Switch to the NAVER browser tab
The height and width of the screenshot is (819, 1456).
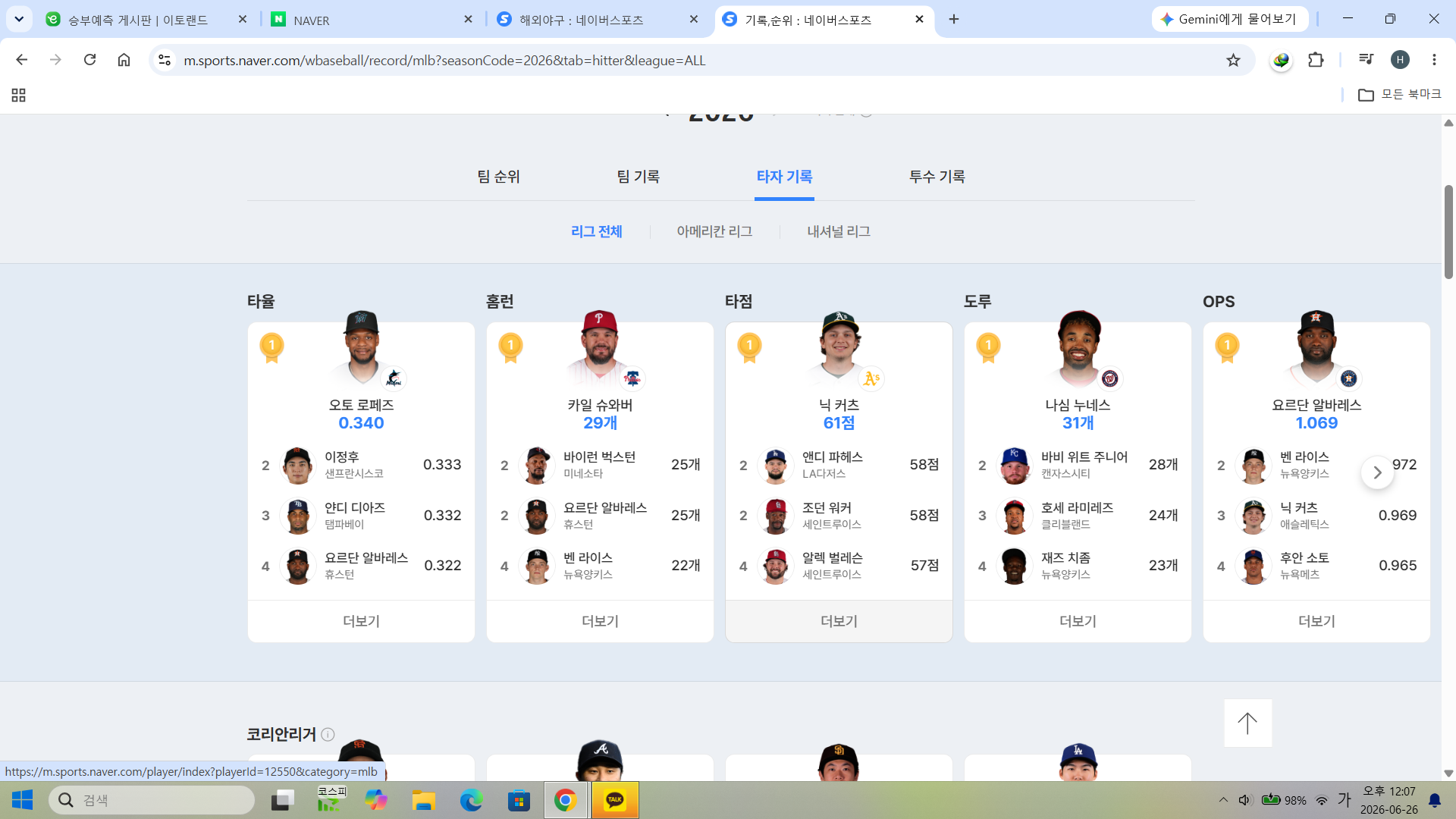pos(311,20)
